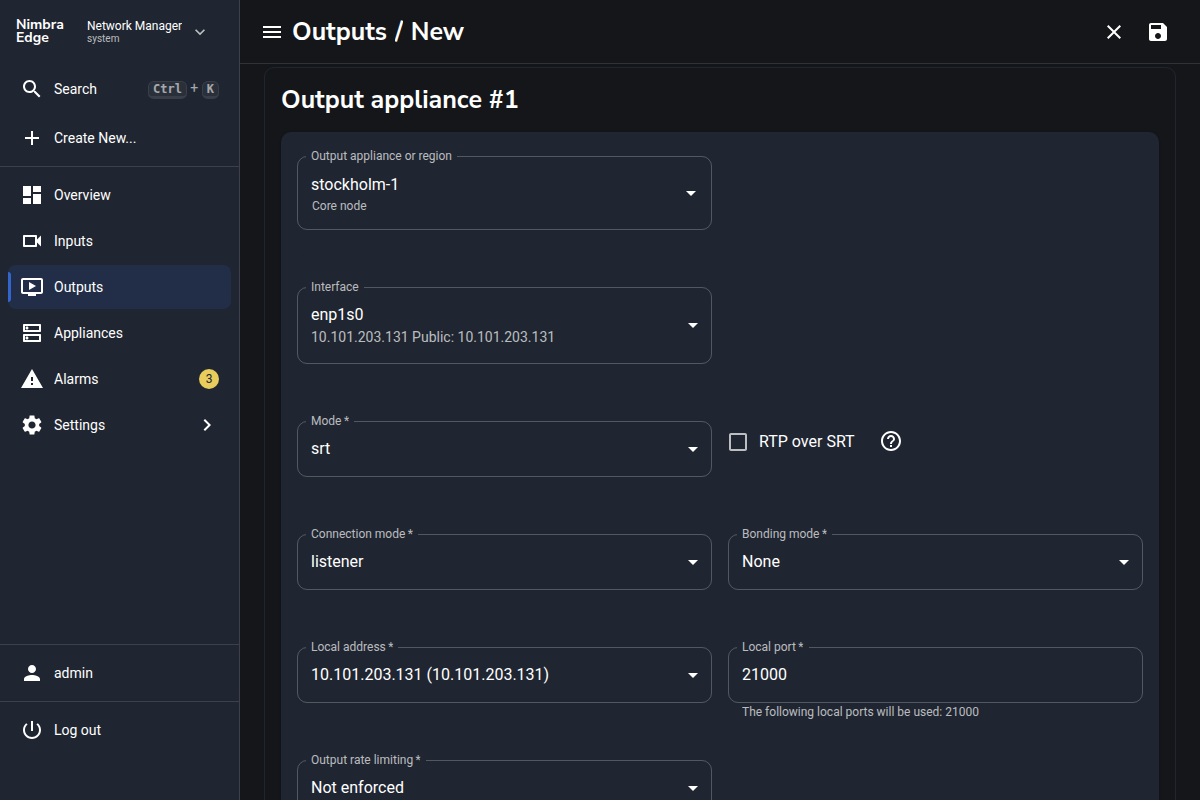Click the Appliances server icon
1200x800 pixels.
tap(32, 333)
